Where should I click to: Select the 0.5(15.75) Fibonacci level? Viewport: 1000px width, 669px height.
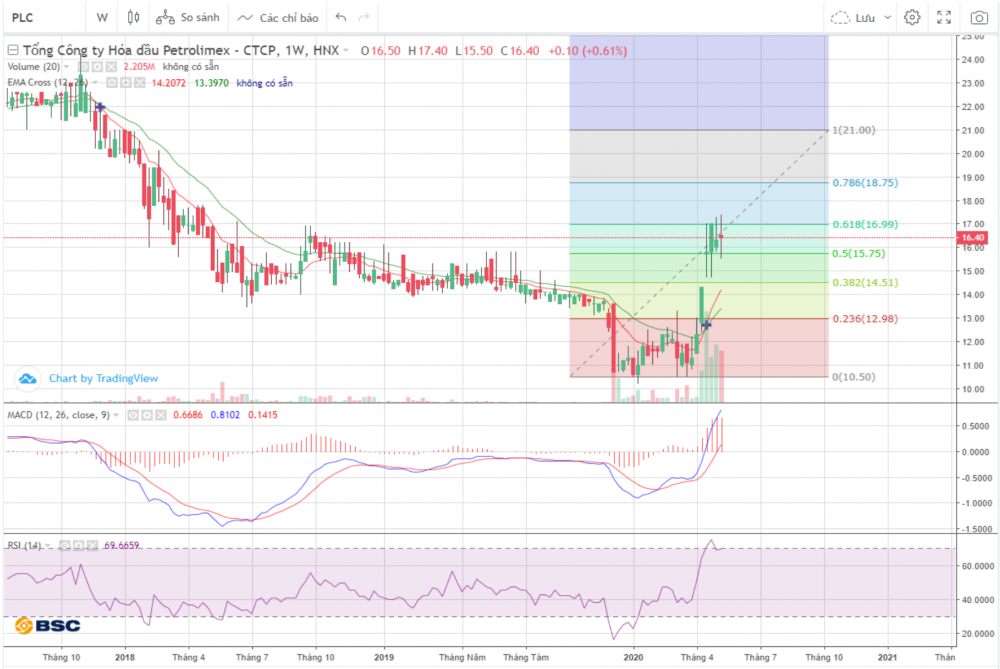pyautogui.click(x=858, y=254)
